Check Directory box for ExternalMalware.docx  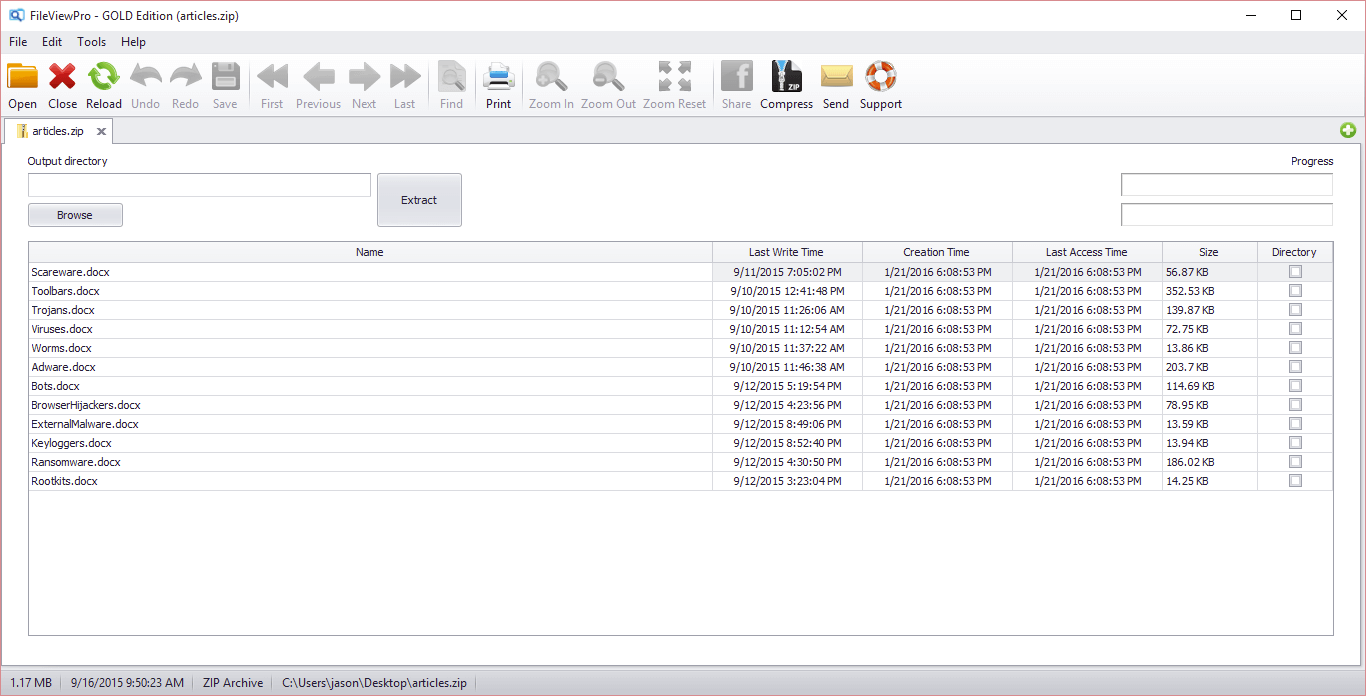coord(1296,424)
